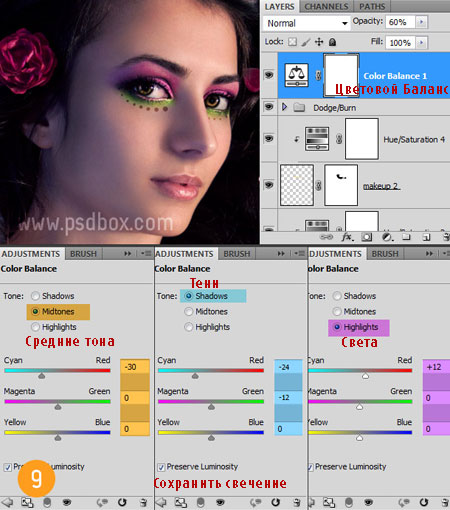450x510 pixels.
Task: Click the Hue/Saturation 4 adjustment icon
Action: click(317, 139)
